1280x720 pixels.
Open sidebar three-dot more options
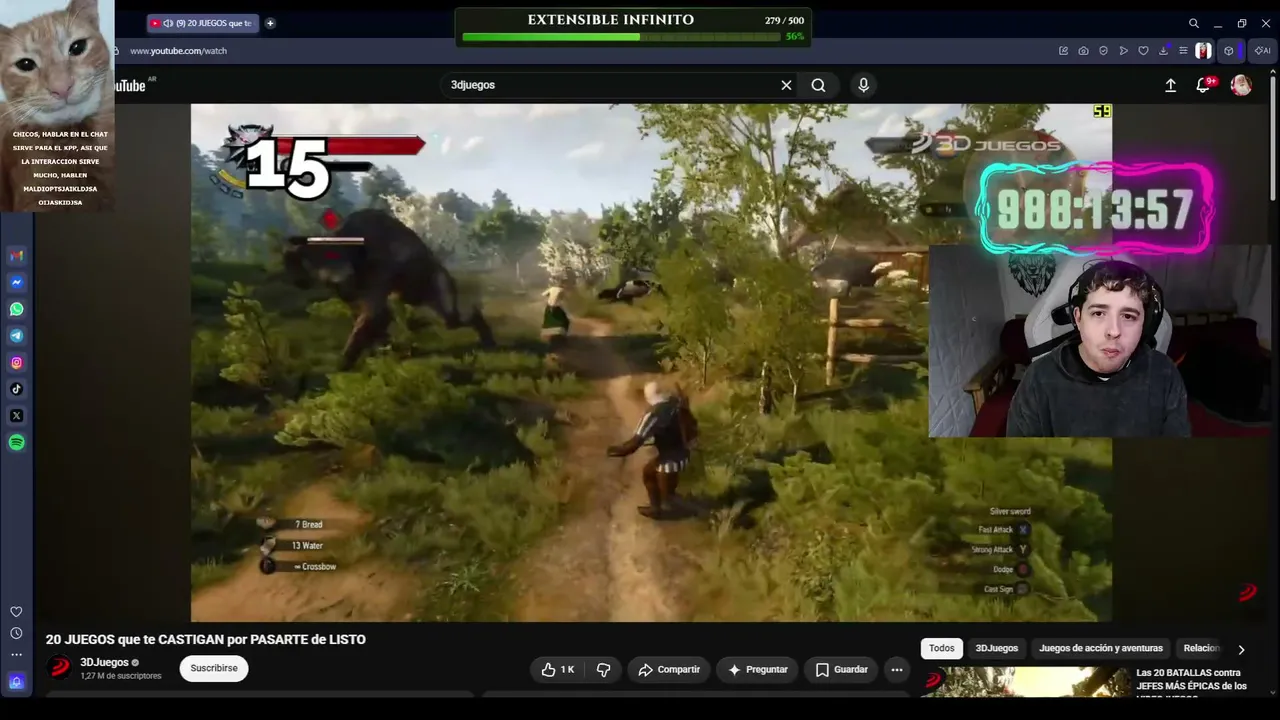coord(16,655)
